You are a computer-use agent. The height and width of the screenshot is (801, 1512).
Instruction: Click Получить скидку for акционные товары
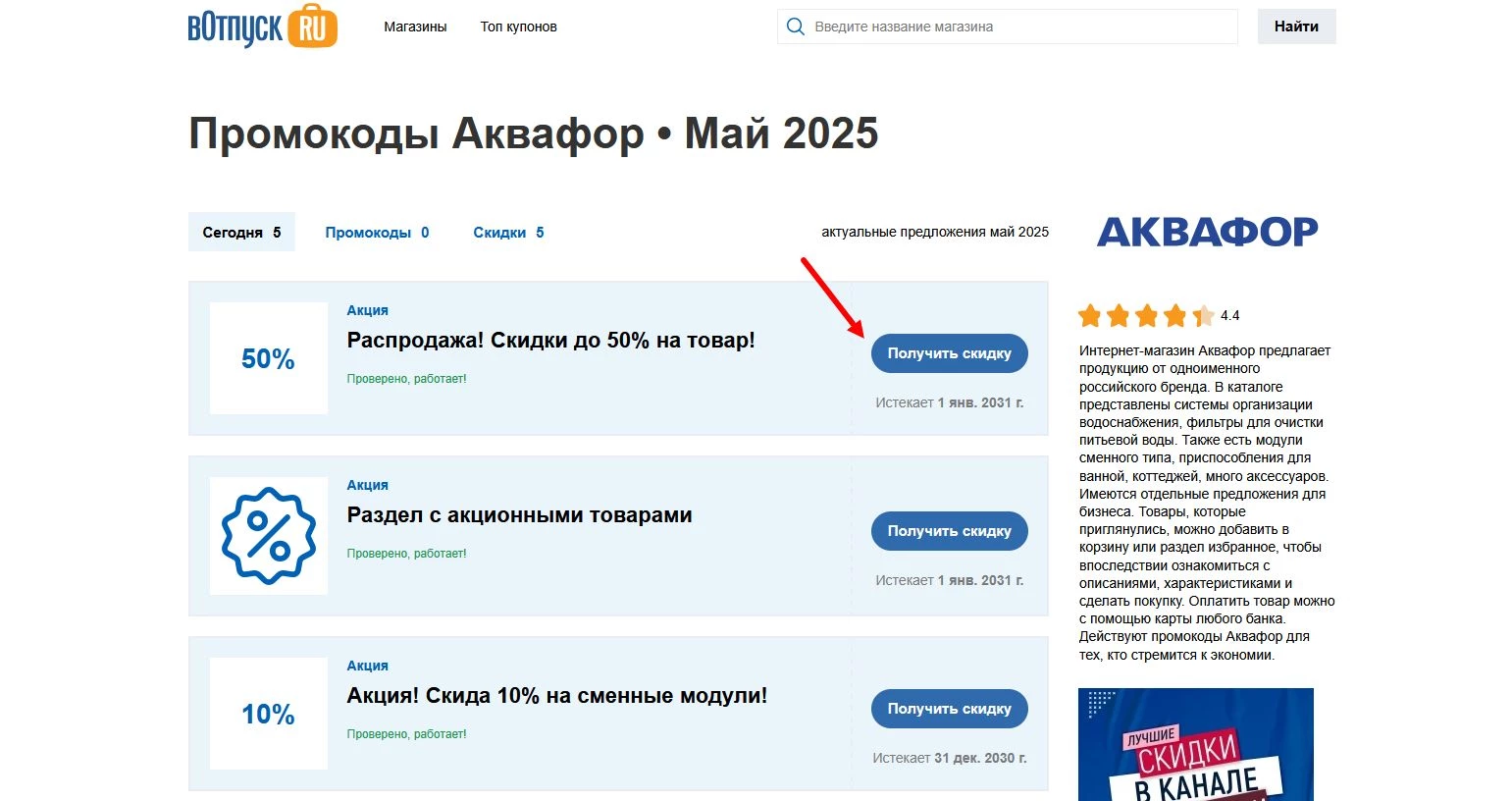(x=948, y=530)
